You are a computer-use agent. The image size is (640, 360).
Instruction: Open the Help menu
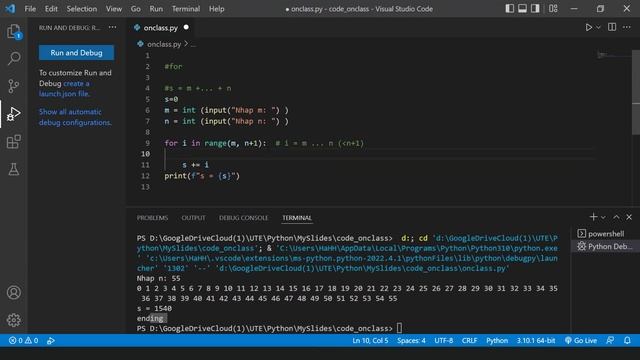coord(217,9)
